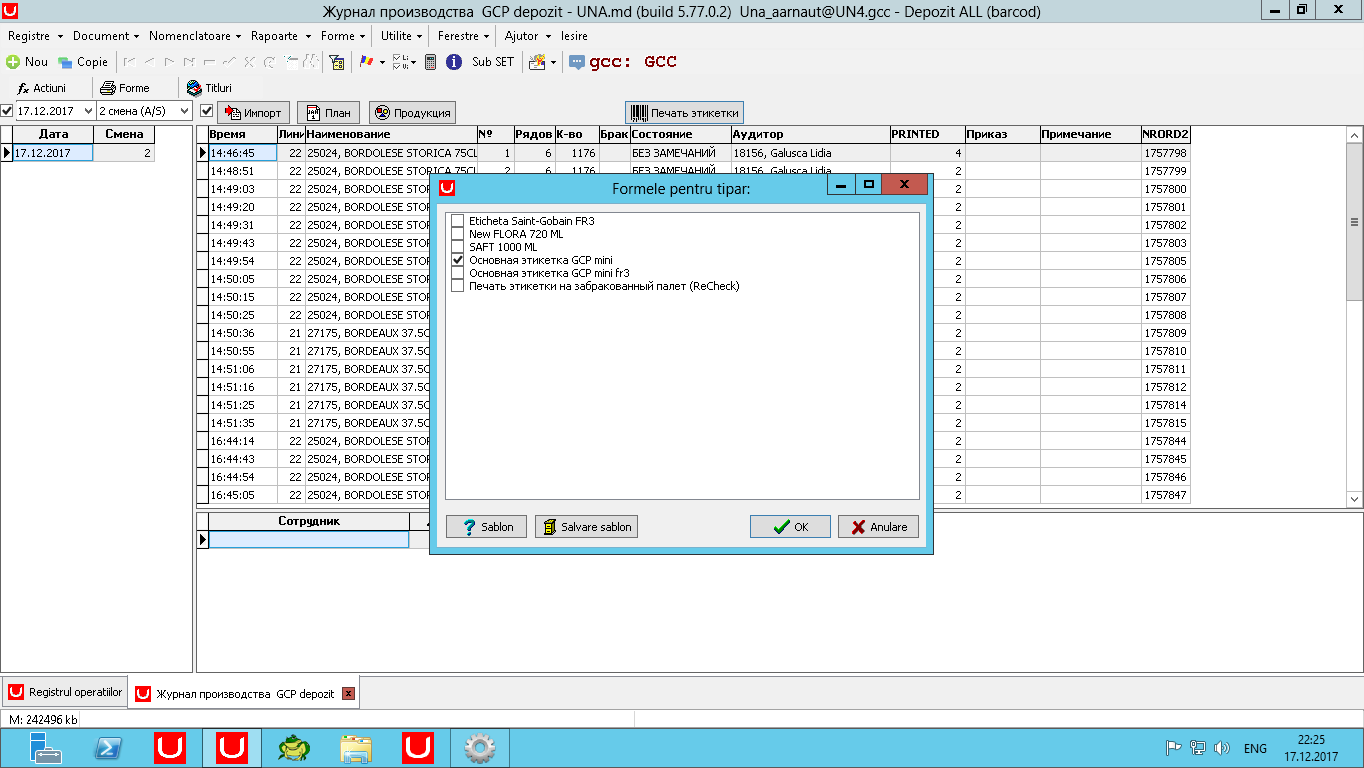Click the Sablon button in the dialog
This screenshot has height=768, width=1364.
pyautogui.click(x=486, y=527)
